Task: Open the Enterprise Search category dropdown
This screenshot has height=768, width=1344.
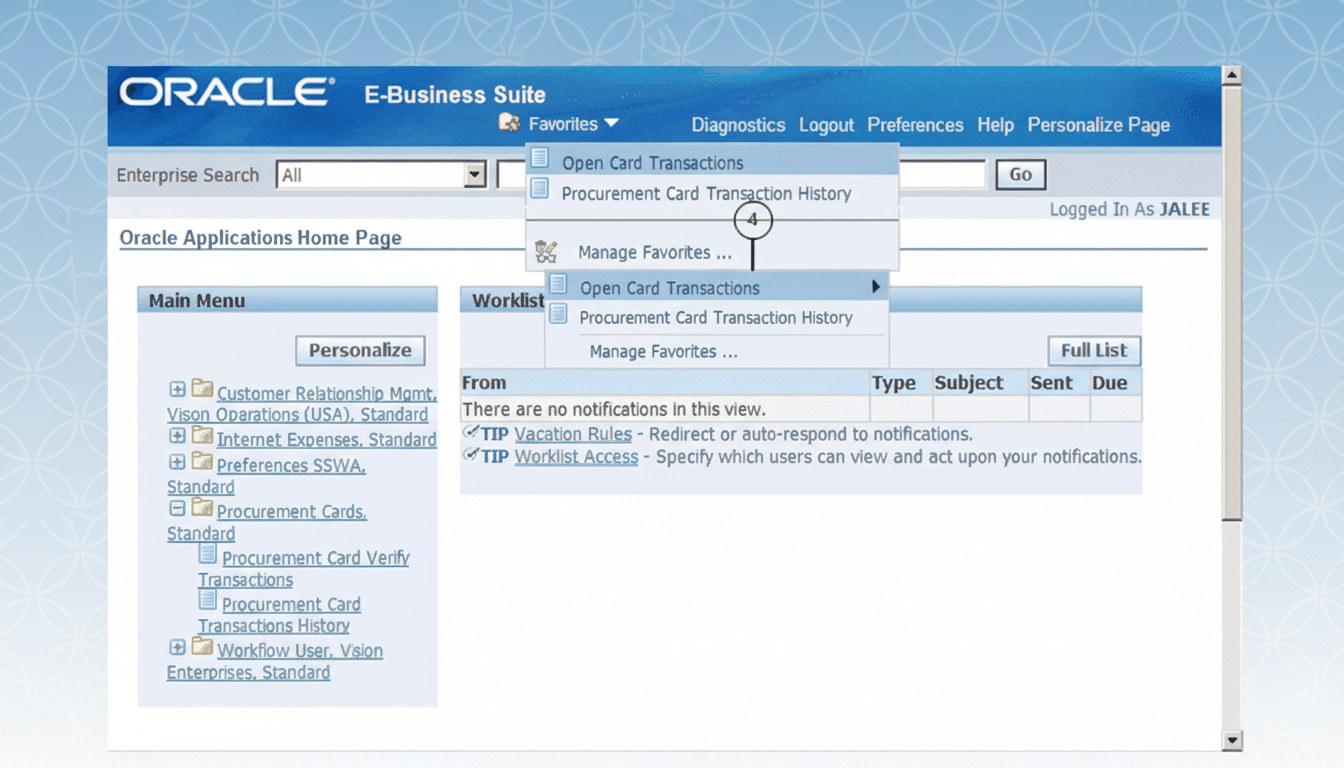Action: pyautogui.click(x=475, y=174)
